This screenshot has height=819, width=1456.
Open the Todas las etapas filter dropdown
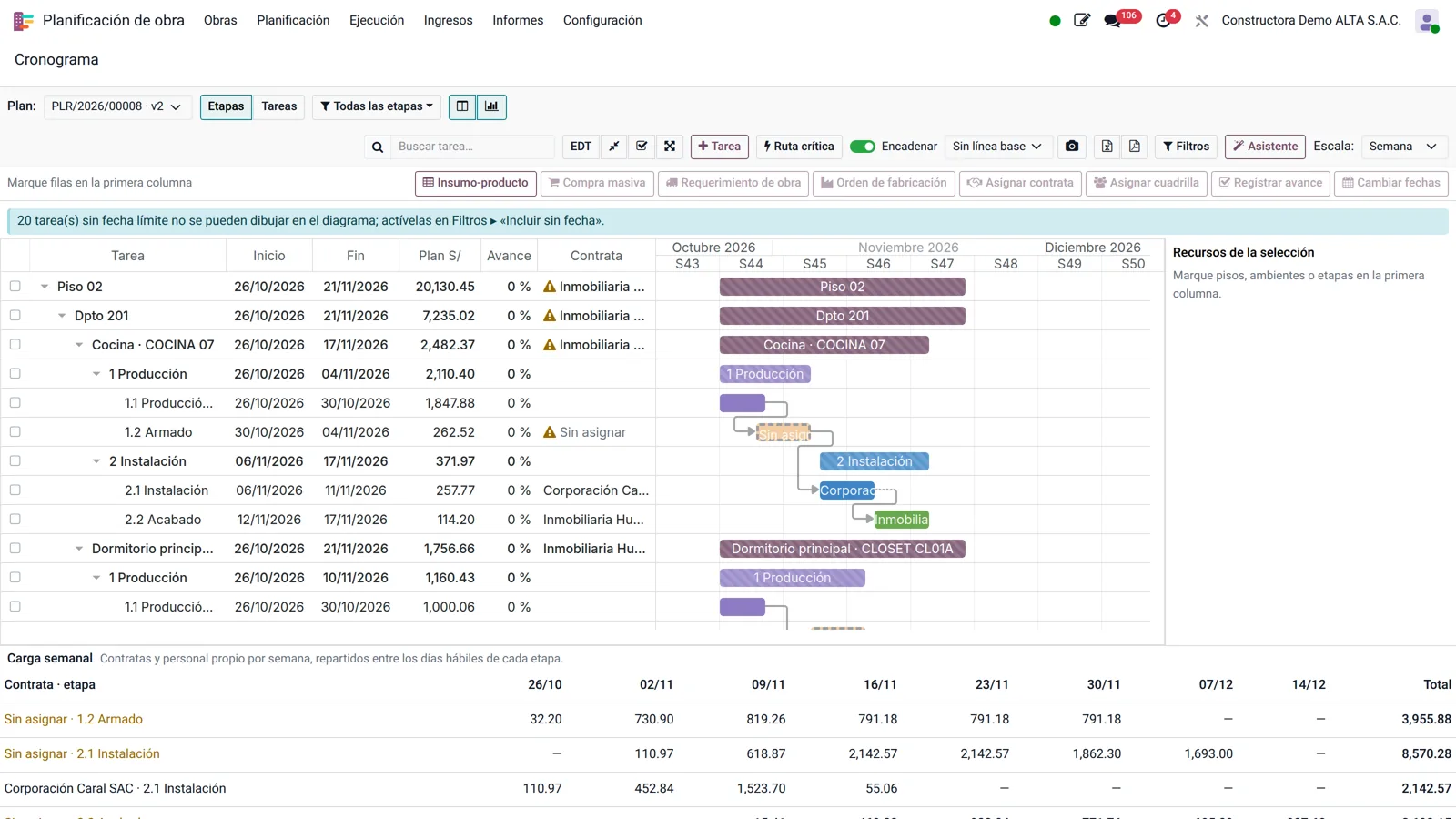[x=377, y=106]
